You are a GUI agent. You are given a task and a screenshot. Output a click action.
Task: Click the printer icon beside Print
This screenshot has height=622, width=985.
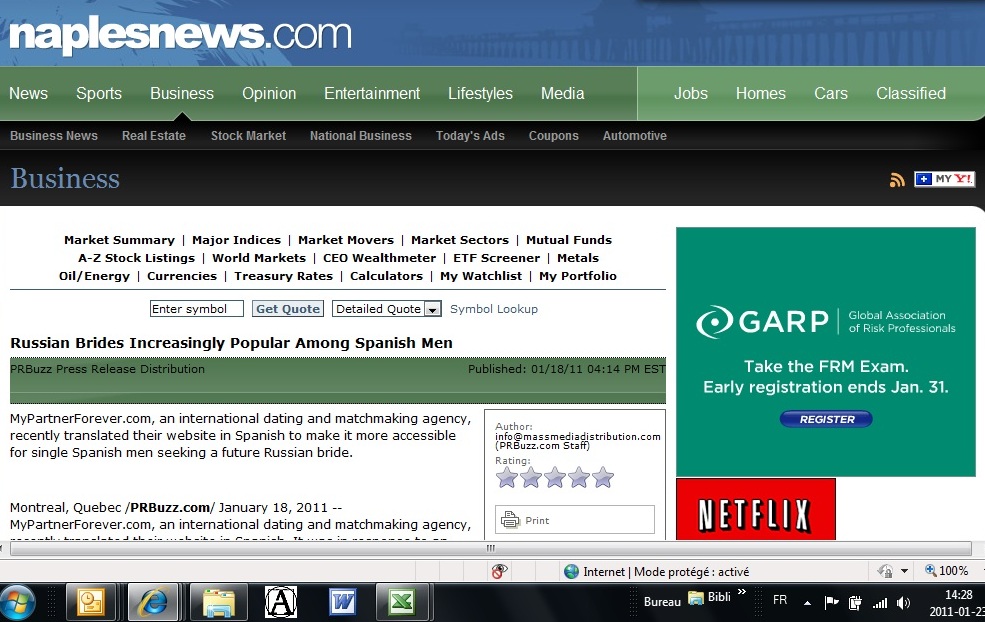coord(510,520)
